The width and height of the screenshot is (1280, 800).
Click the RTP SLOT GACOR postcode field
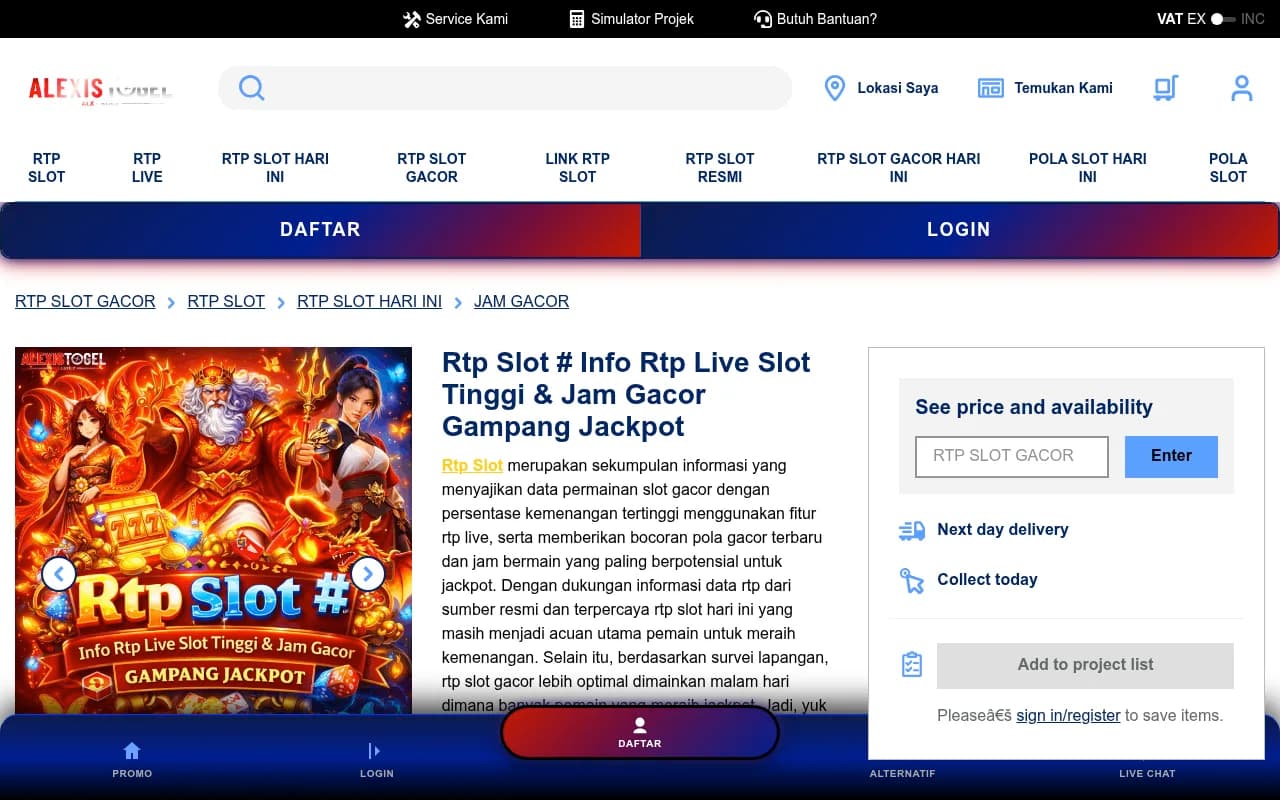tap(1012, 456)
